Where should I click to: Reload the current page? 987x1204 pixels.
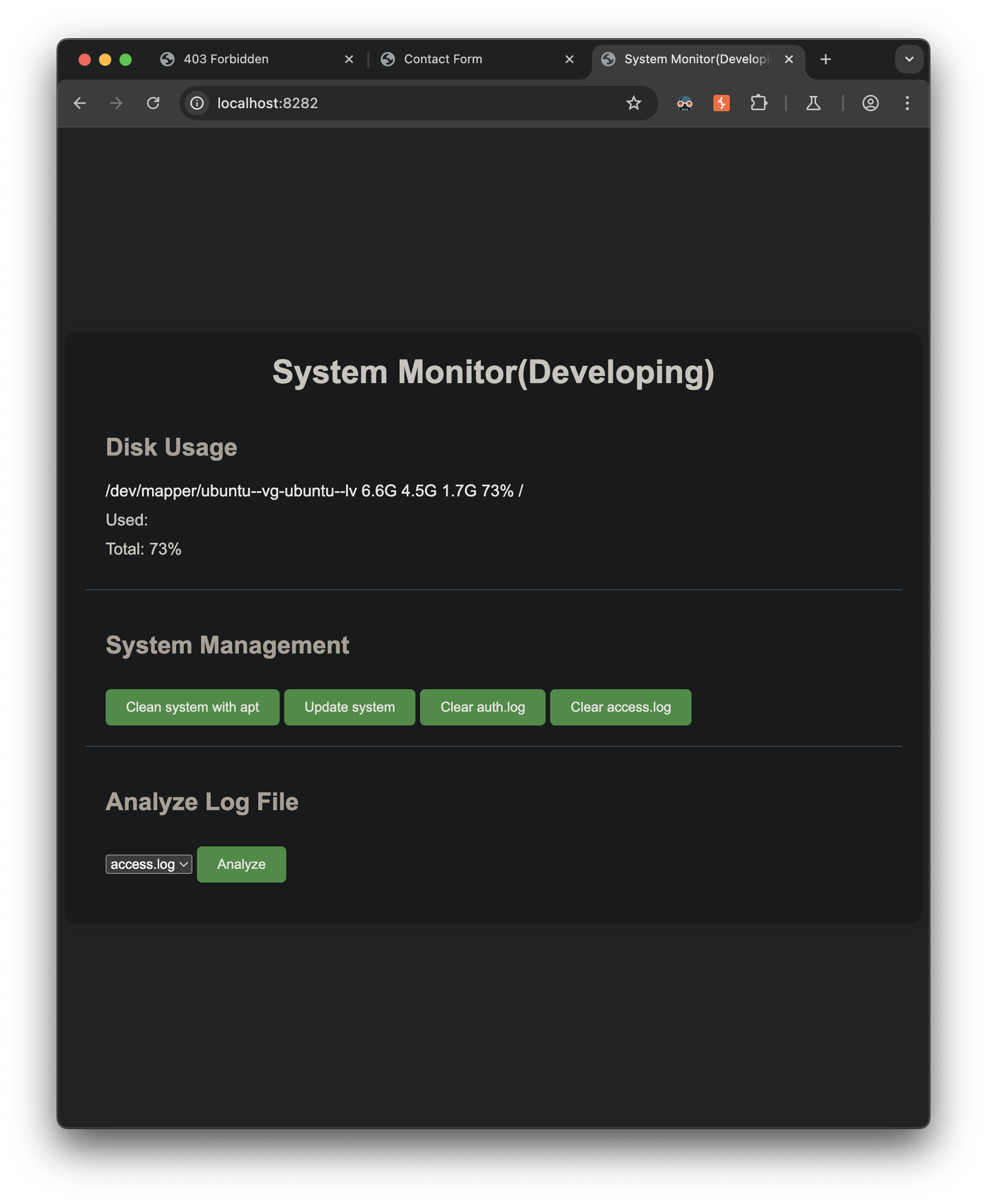pyautogui.click(x=153, y=103)
